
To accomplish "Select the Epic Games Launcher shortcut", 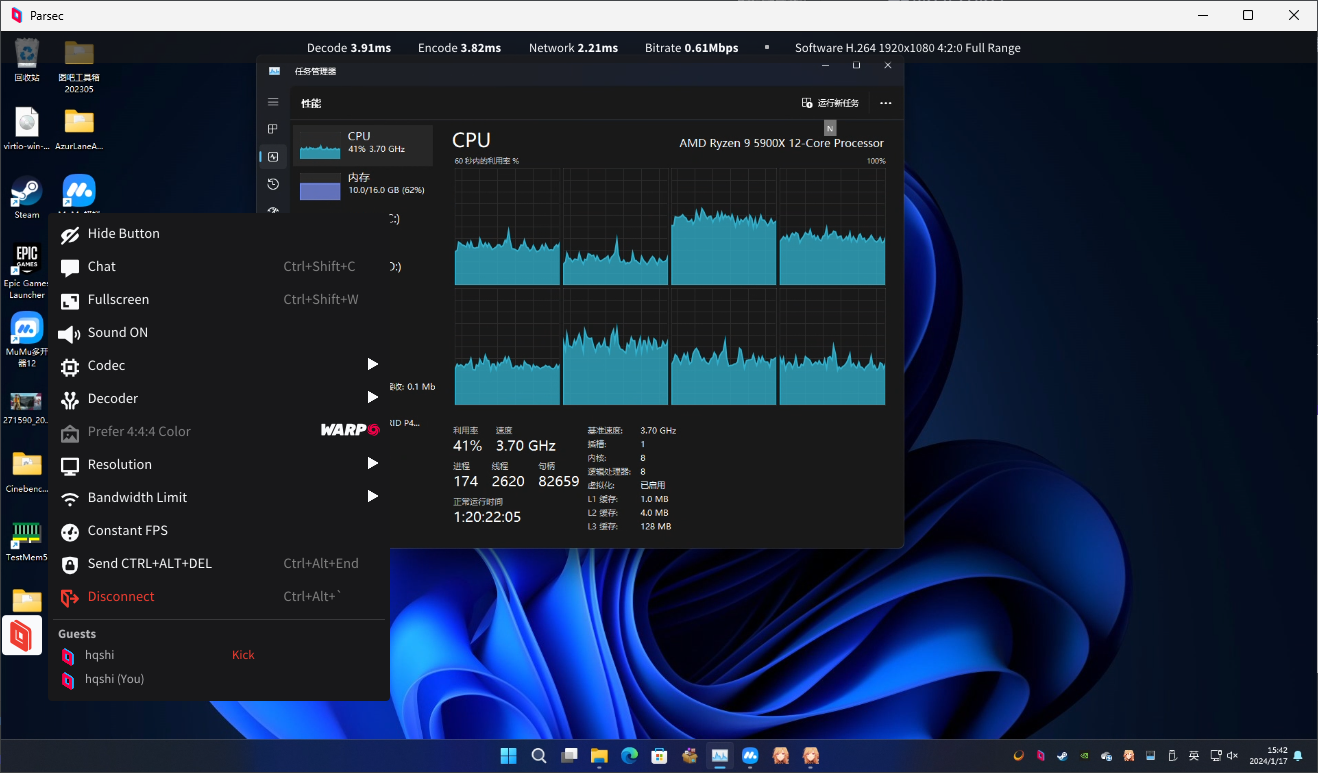I will pos(27,271).
